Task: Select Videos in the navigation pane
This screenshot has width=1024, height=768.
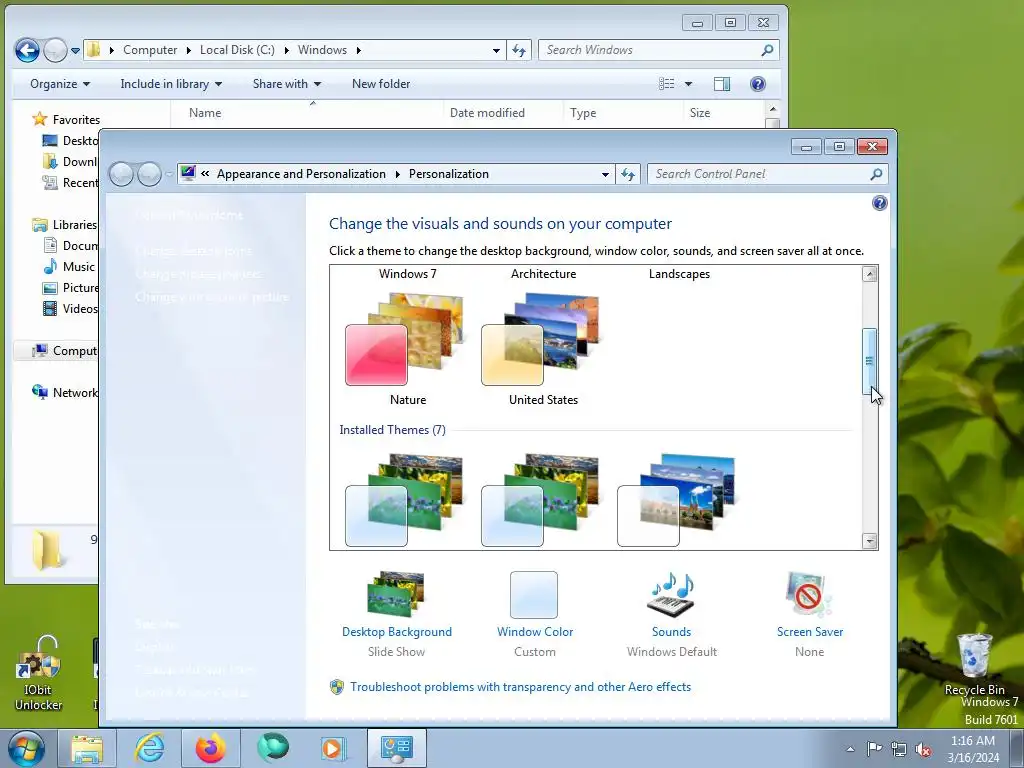Action: (70, 308)
